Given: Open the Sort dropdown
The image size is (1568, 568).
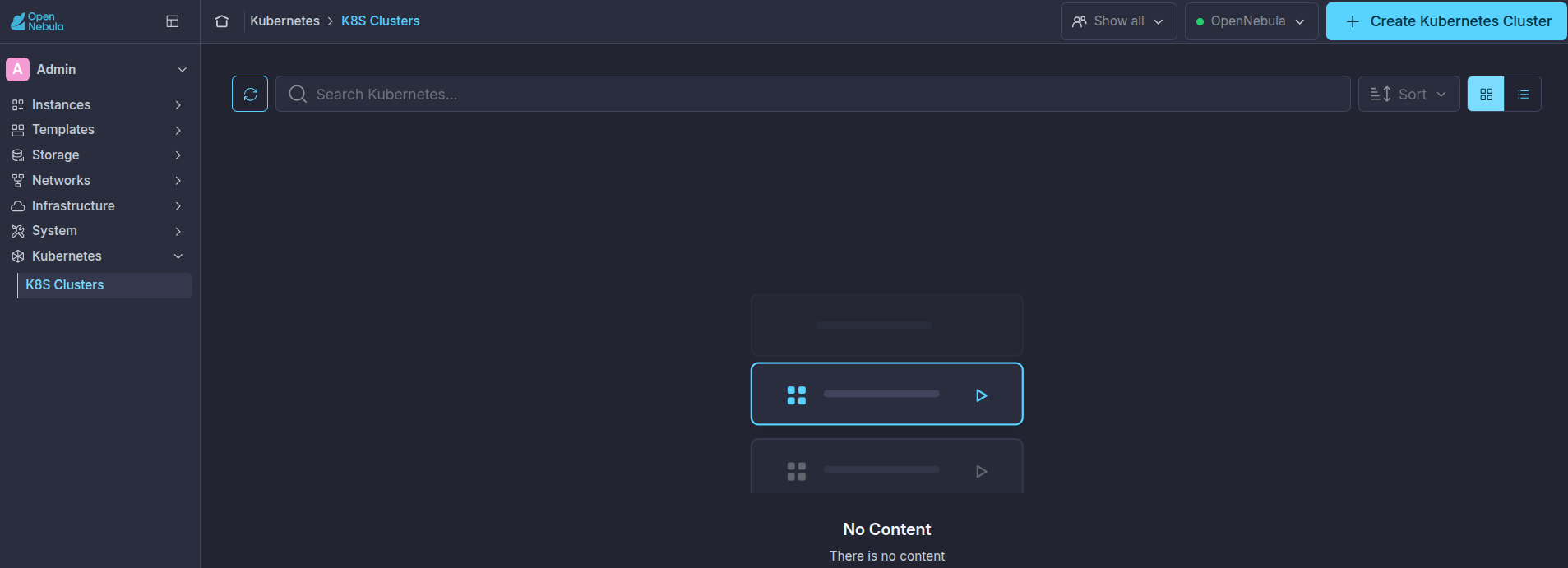Looking at the screenshot, I should point(1408,94).
